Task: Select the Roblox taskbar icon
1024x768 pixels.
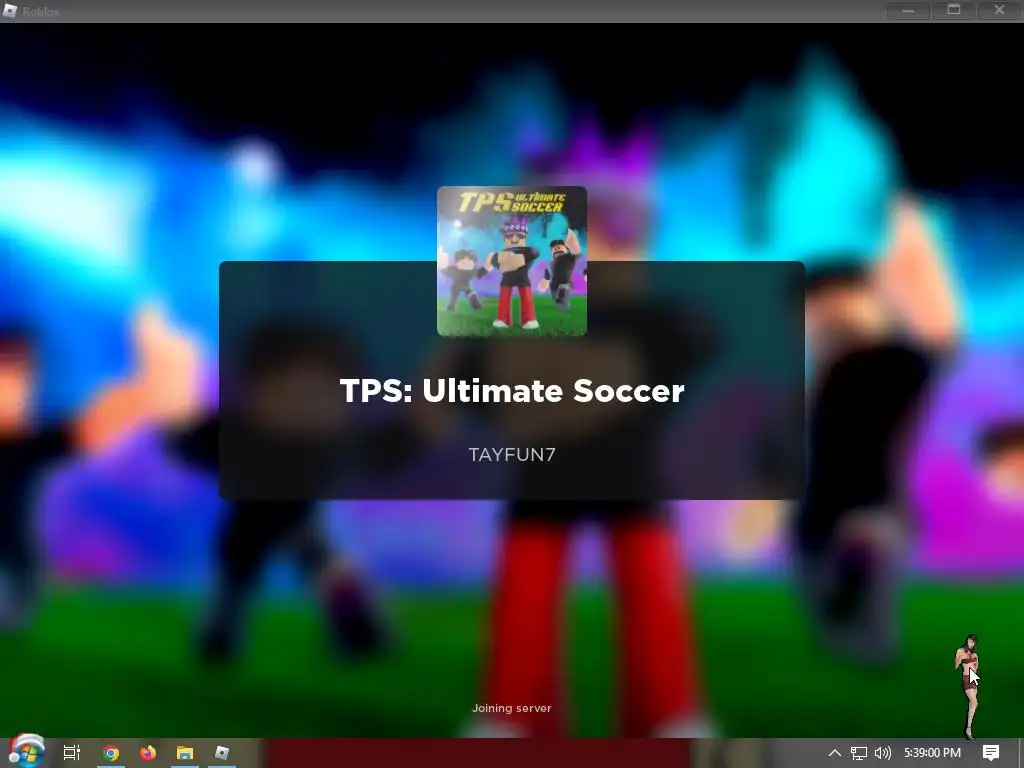Action: coord(222,753)
